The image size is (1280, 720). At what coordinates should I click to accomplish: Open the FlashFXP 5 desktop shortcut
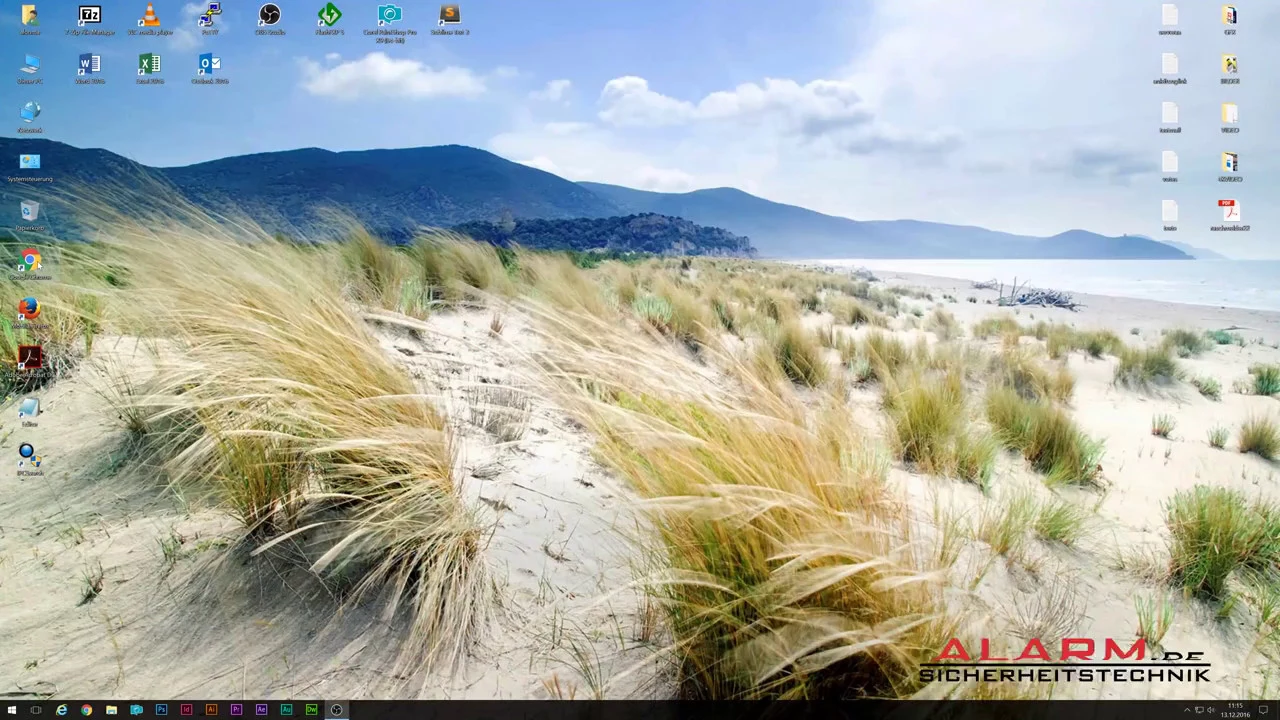[329, 19]
